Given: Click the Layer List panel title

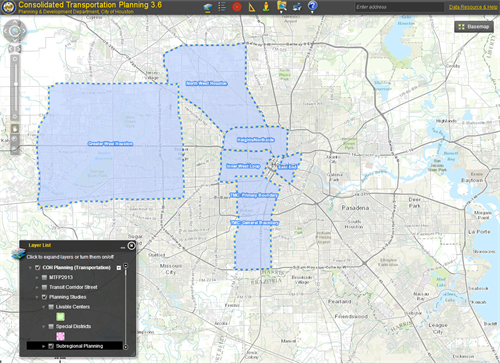Looking at the screenshot, I should click(40, 245).
